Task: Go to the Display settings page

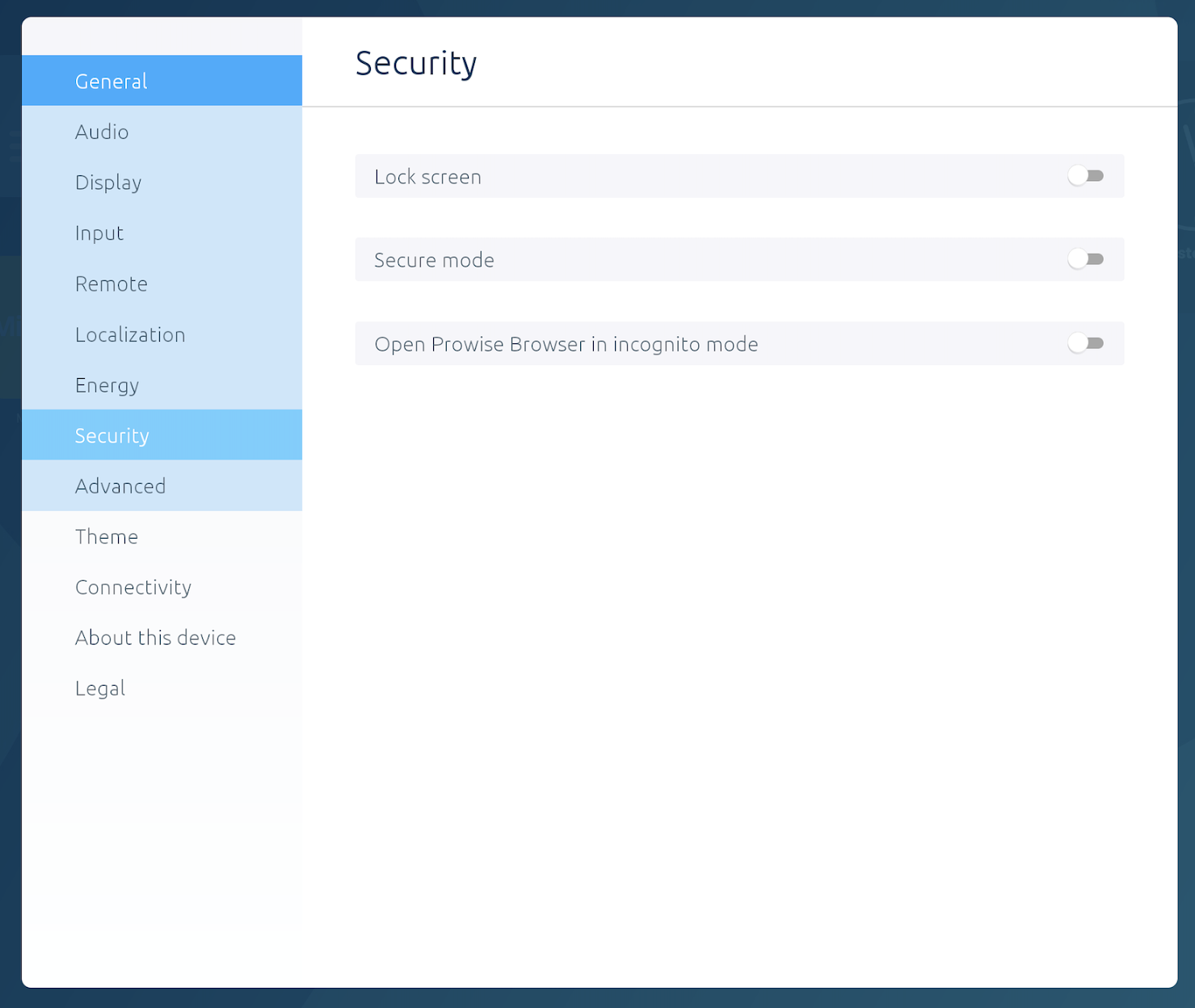Action: coord(108,183)
